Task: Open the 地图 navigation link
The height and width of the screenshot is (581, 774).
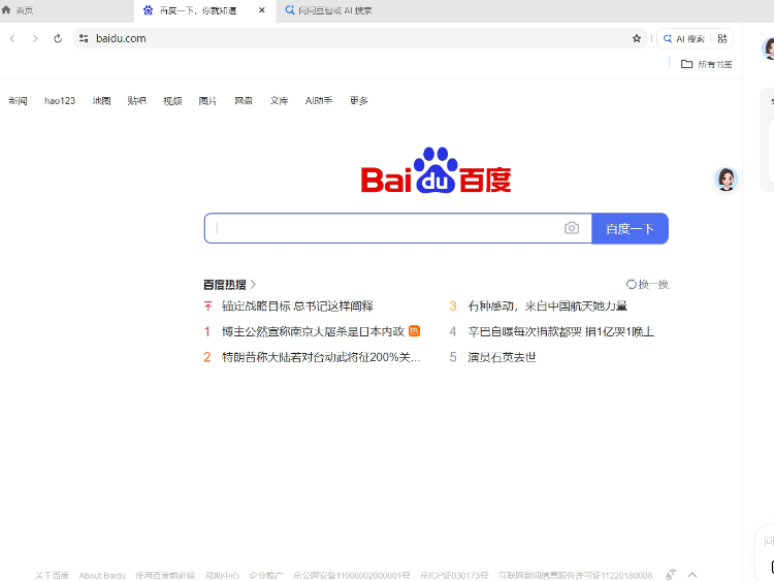Action: tap(102, 101)
